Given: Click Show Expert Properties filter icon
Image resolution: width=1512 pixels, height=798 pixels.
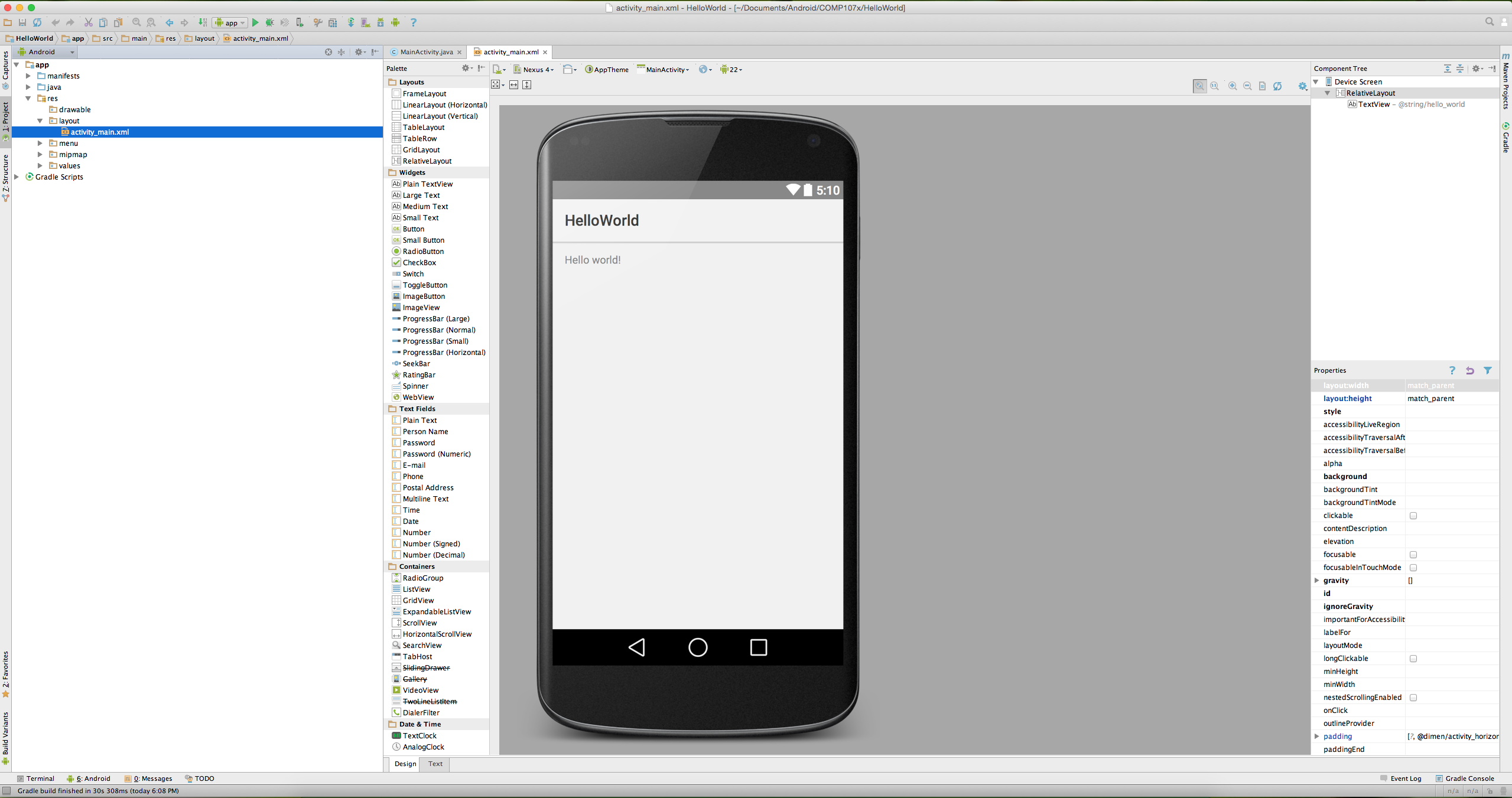Looking at the screenshot, I should click(x=1488, y=370).
